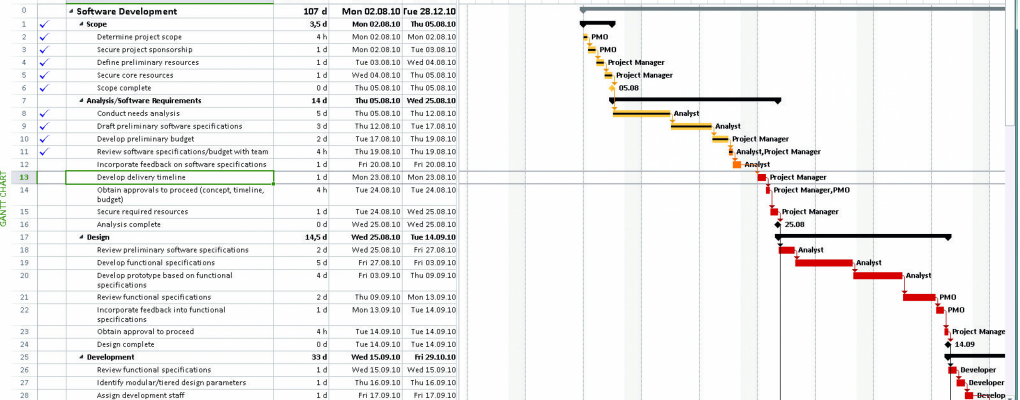Select the Secure required resources task name
1020x400 pixels.
pos(142,212)
